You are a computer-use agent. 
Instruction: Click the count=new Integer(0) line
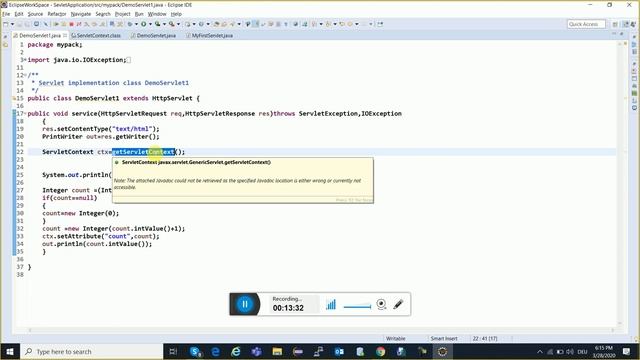(81, 213)
